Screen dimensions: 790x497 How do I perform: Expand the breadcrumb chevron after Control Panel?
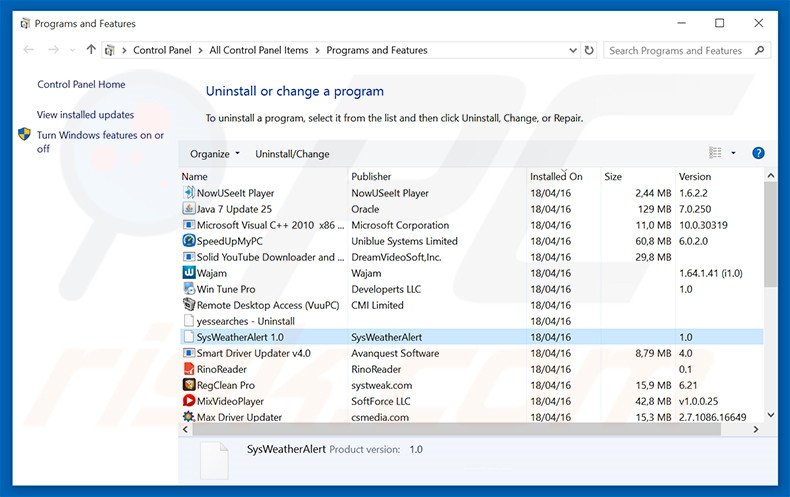[x=201, y=50]
